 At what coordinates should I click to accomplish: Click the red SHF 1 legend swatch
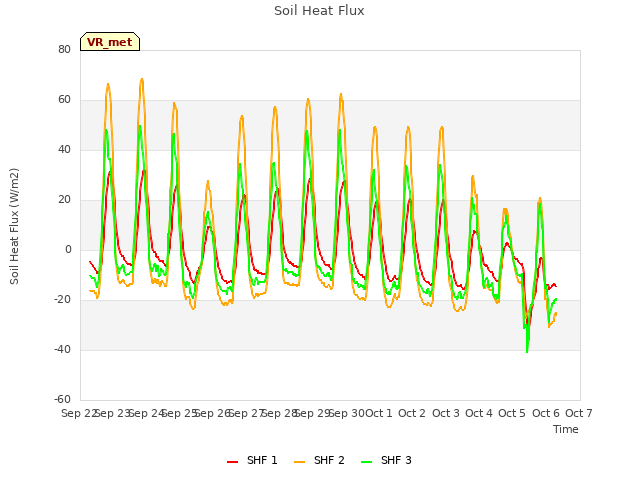point(232,462)
